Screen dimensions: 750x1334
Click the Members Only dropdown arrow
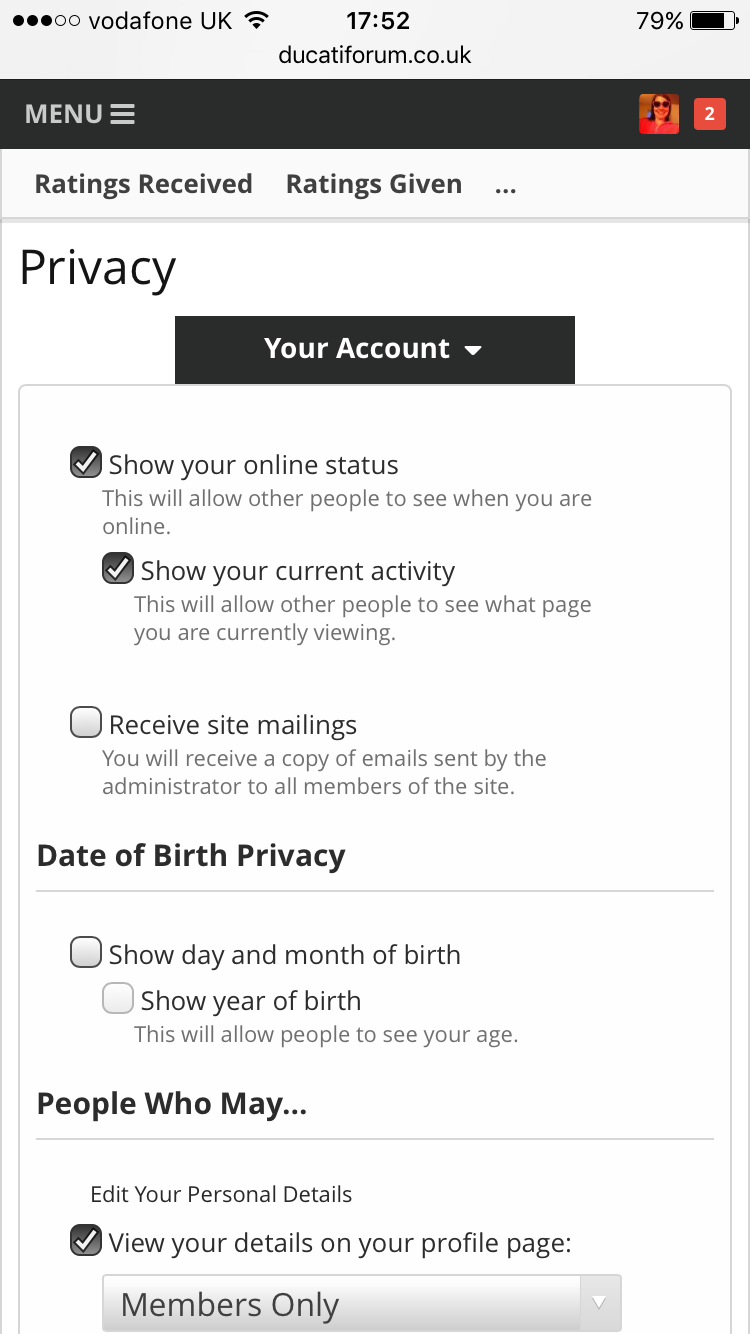pyautogui.click(x=599, y=1303)
